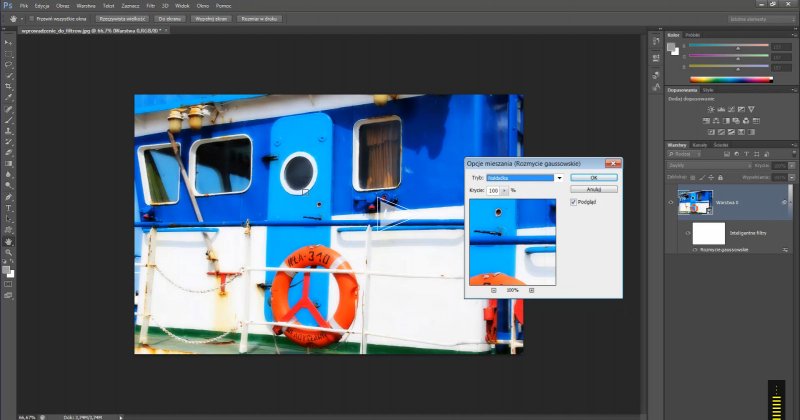Image resolution: width=800 pixels, height=420 pixels.
Task: Select the Rectangular Marquee tool
Action: 9,54
